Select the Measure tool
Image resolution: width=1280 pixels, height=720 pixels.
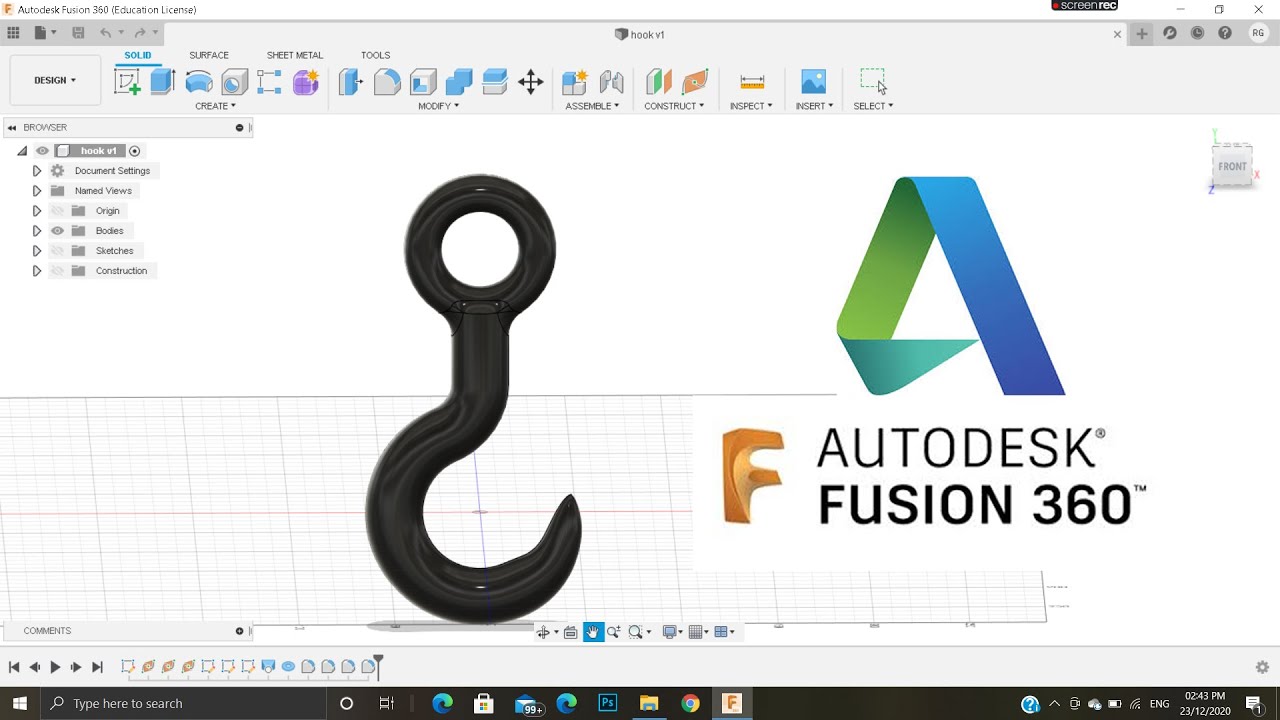(x=752, y=82)
